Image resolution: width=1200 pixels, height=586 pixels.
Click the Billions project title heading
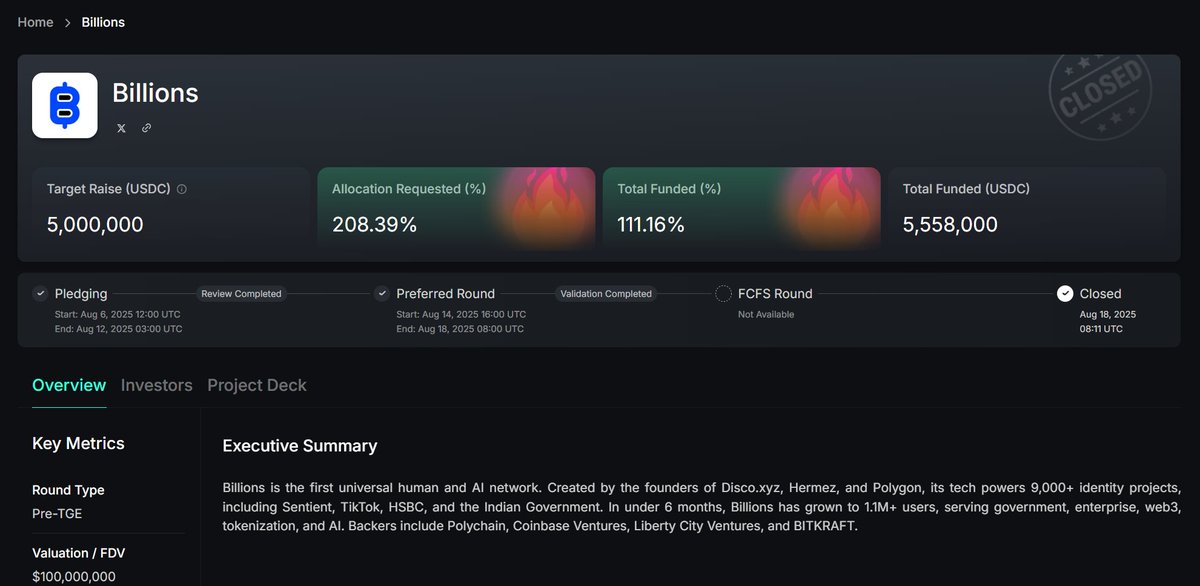(155, 93)
